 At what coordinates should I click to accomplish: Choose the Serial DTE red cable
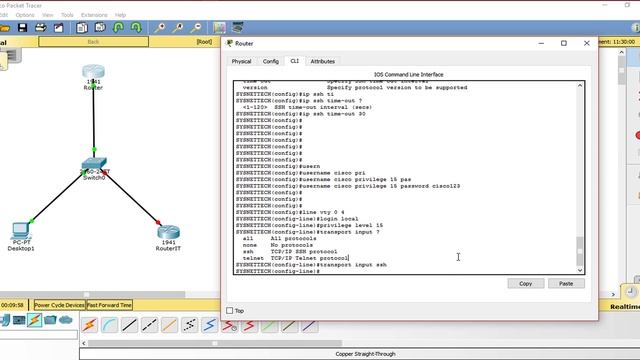point(250,325)
